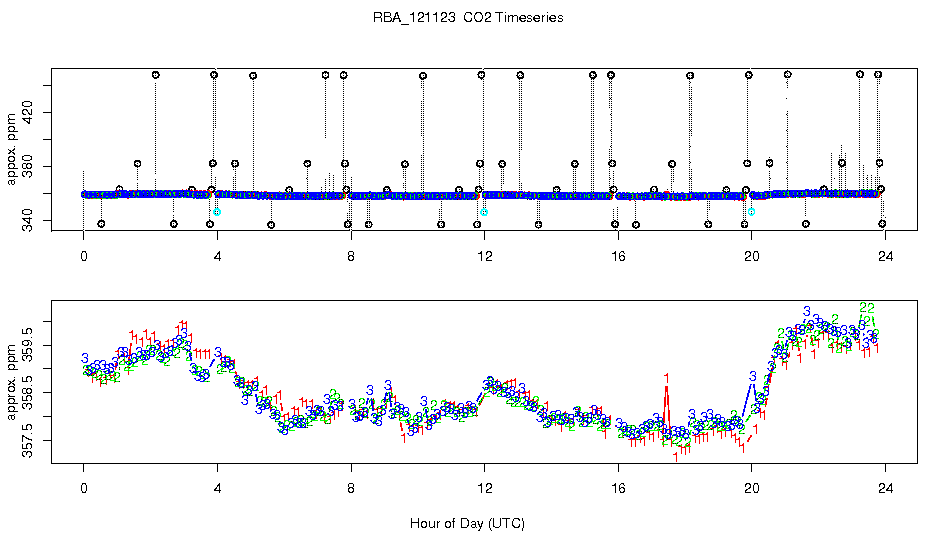The image size is (936, 540).
Task: Click the 16 tick label on the bottom x-axis
Action: click(618, 489)
